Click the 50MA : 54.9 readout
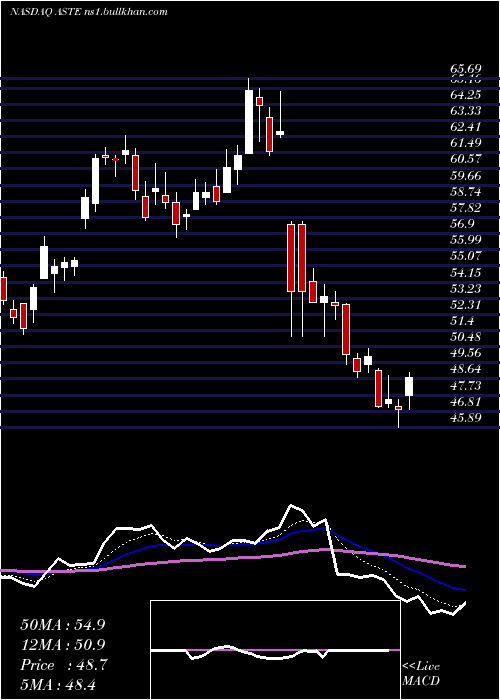Image resolution: width=500 pixels, height=700 pixels. click(x=63, y=625)
